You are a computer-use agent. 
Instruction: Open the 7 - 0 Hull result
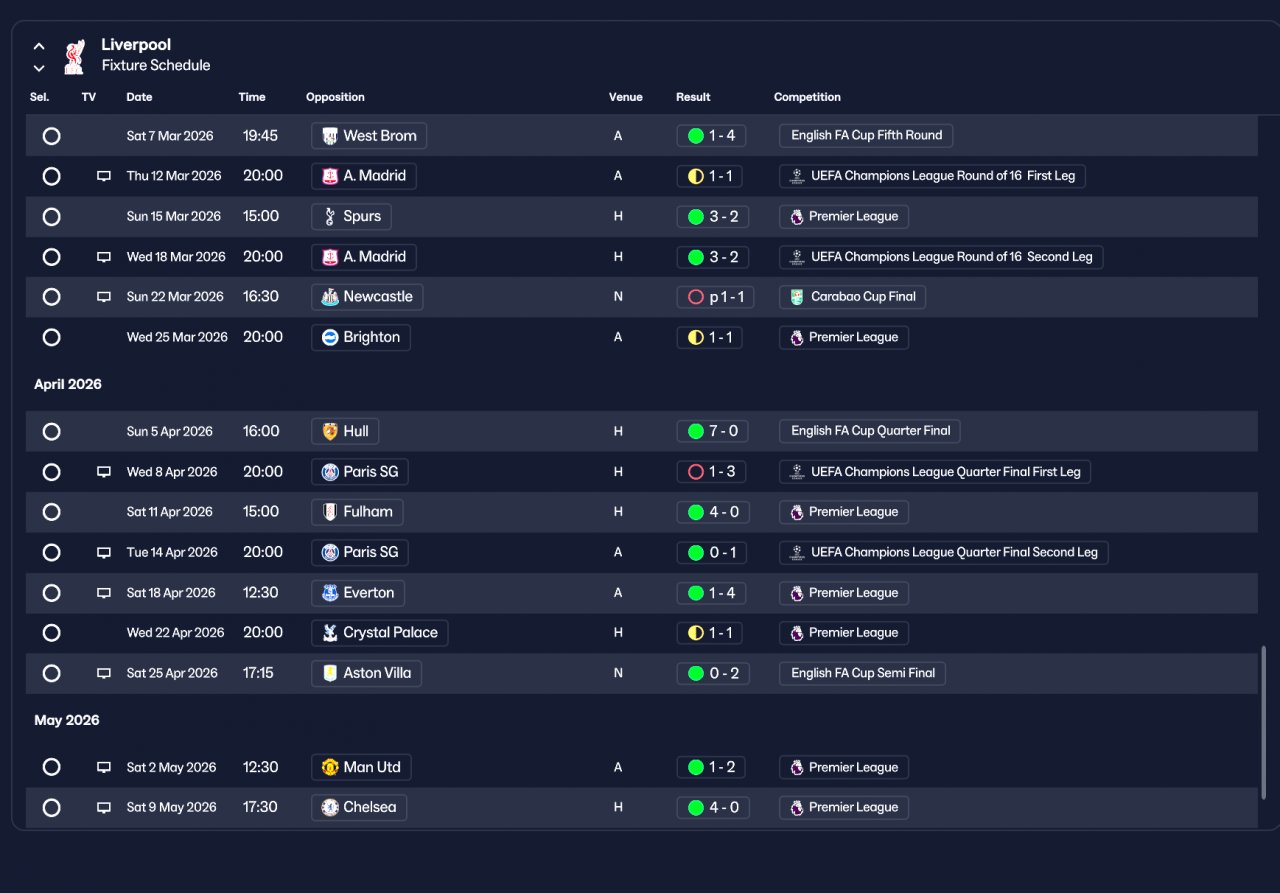pyautogui.click(x=712, y=432)
